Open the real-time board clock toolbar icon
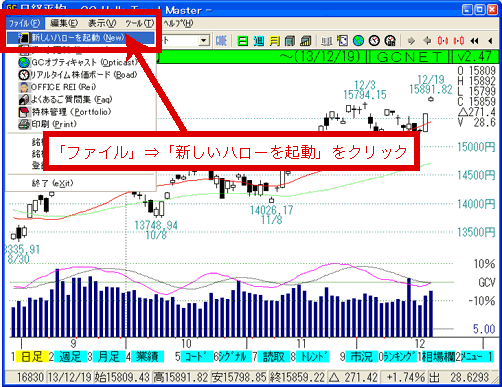Image resolution: width=502 pixels, height=387 pixels. [374, 41]
